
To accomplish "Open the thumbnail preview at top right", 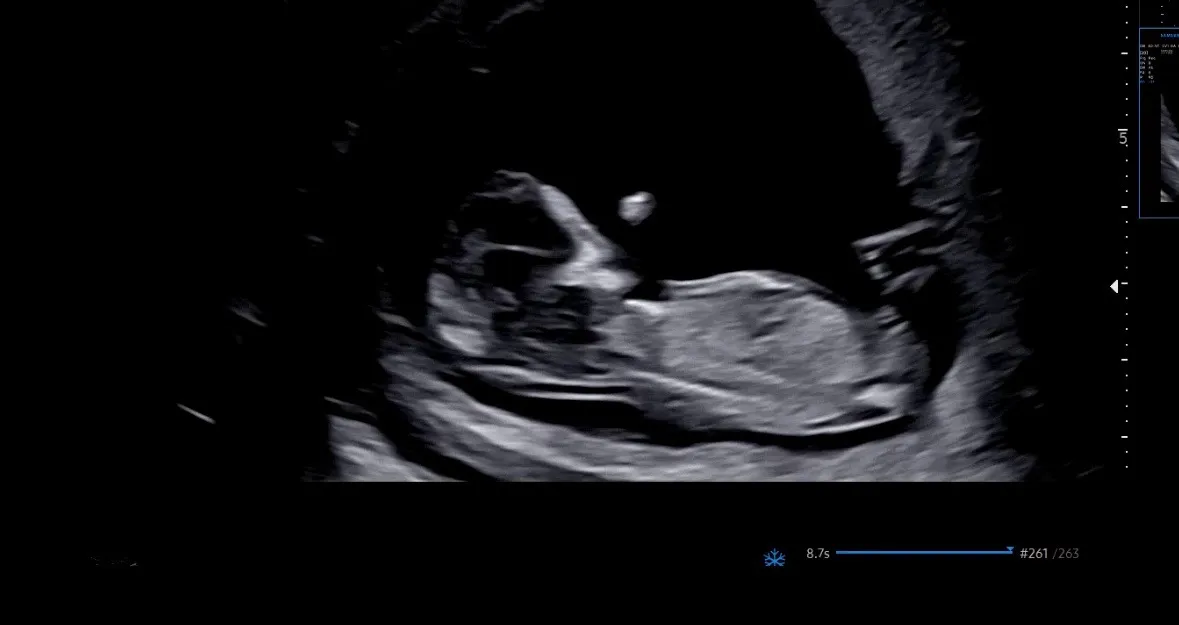I will (1159, 123).
